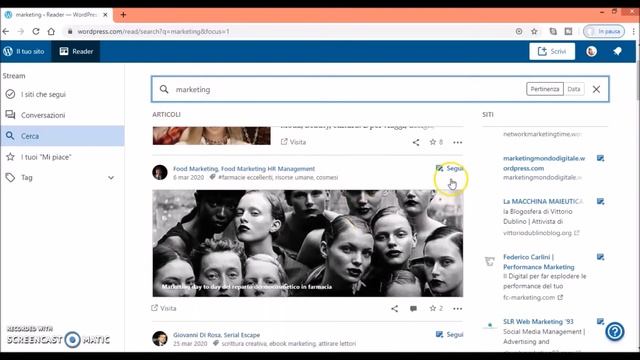Image resolution: width=640 pixels, height=360 pixels.
Task: Open the black-and-white faces article image
Action: tap(308, 243)
